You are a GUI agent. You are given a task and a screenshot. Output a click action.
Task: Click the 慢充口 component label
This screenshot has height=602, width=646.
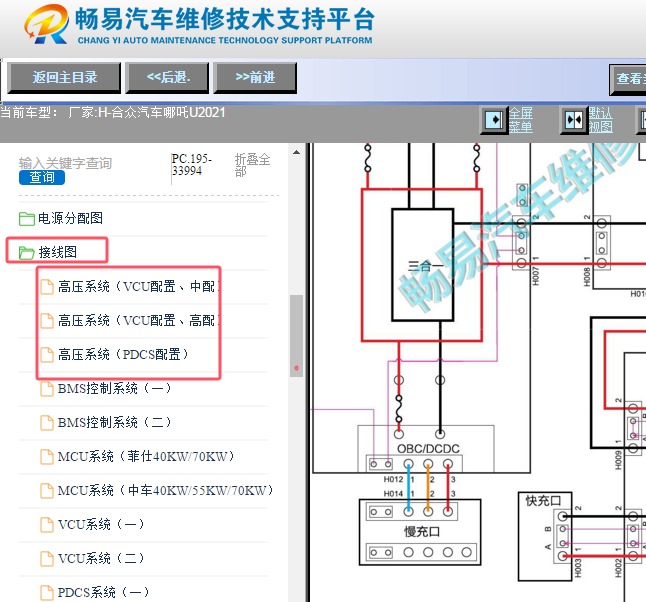click(421, 532)
